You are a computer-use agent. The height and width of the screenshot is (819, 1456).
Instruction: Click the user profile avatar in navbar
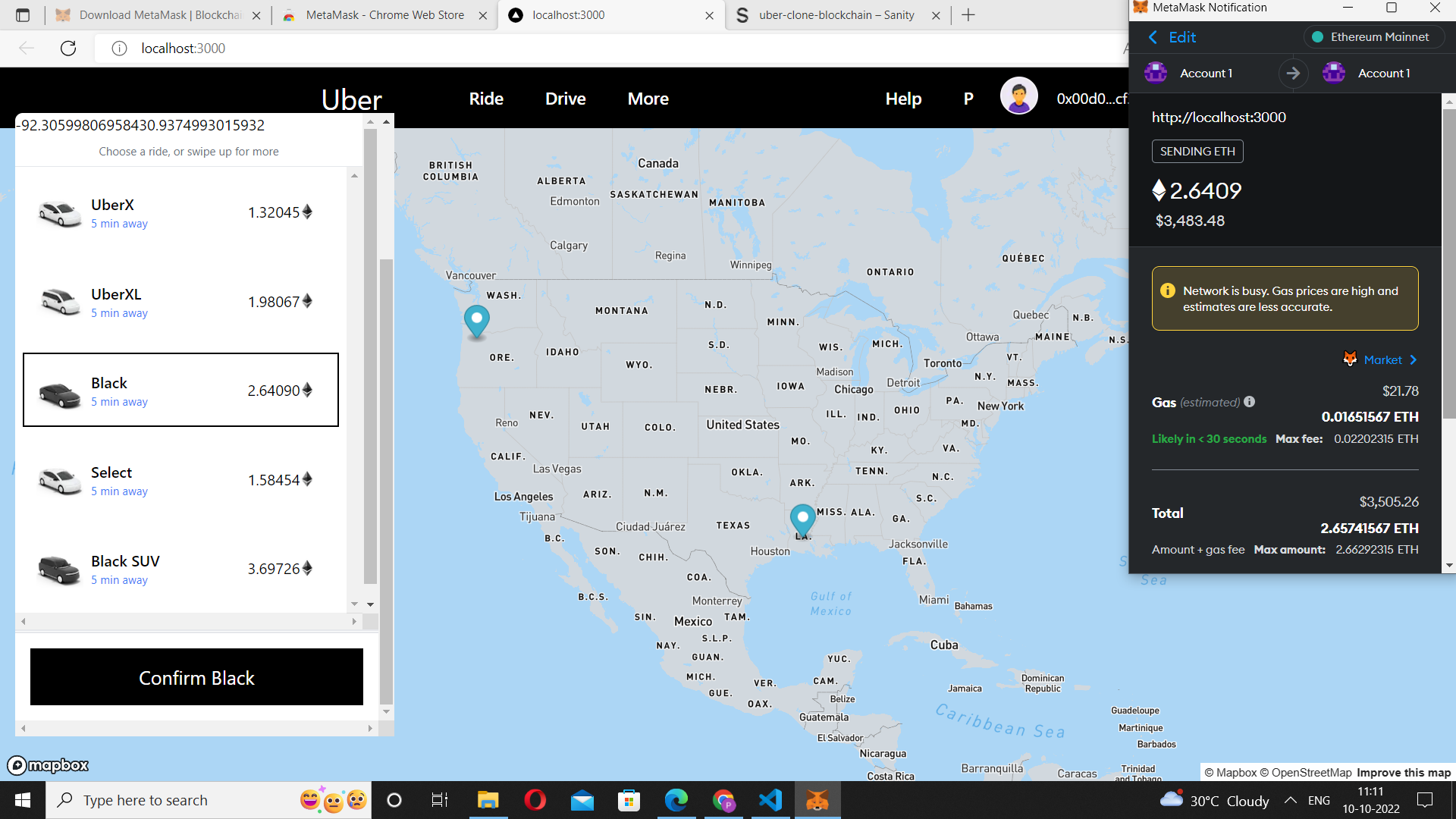(1018, 97)
